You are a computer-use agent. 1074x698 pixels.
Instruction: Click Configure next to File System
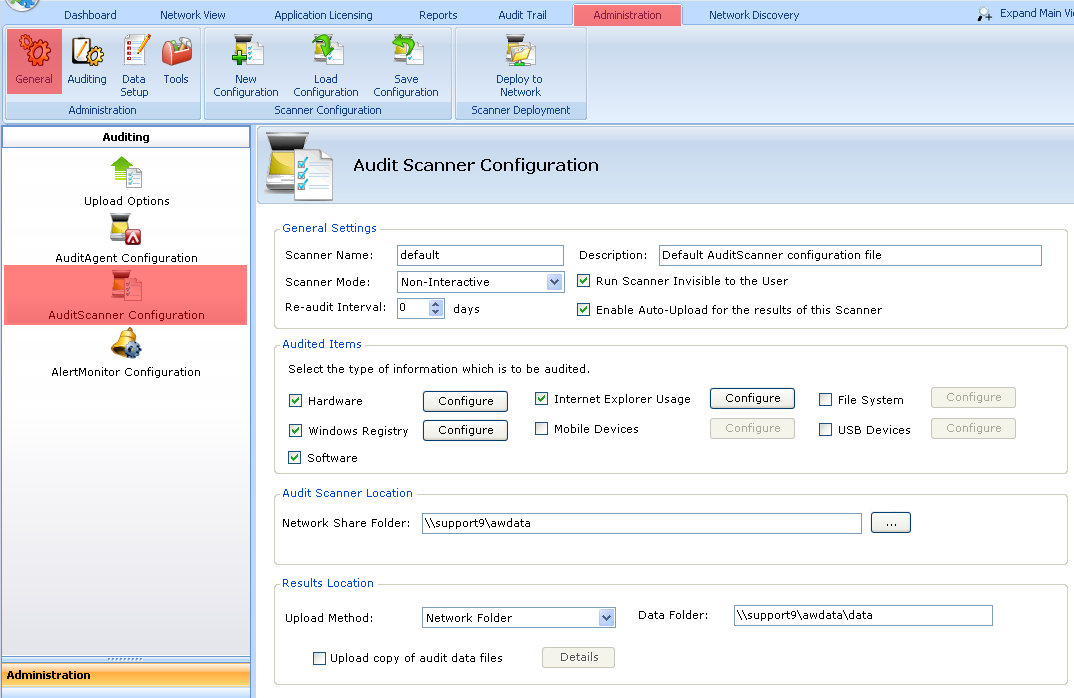point(973,397)
